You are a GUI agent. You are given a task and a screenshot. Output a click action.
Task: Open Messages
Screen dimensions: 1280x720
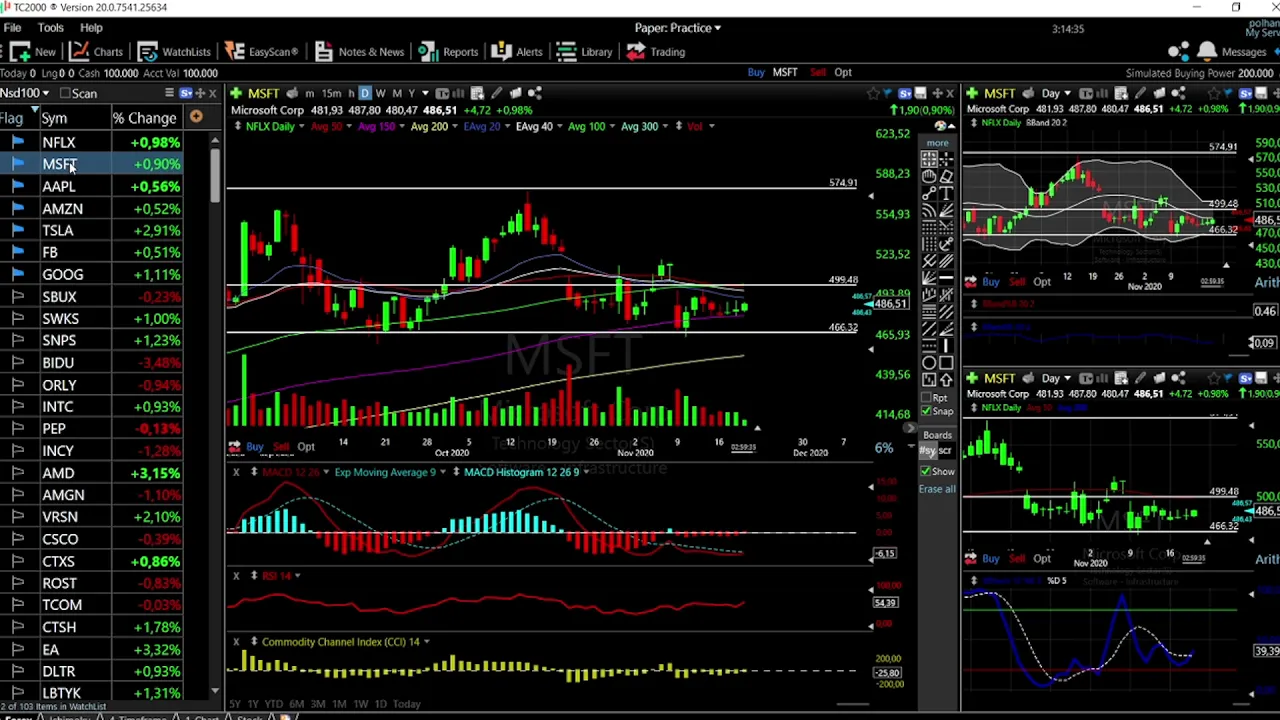(x=1244, y=52)
